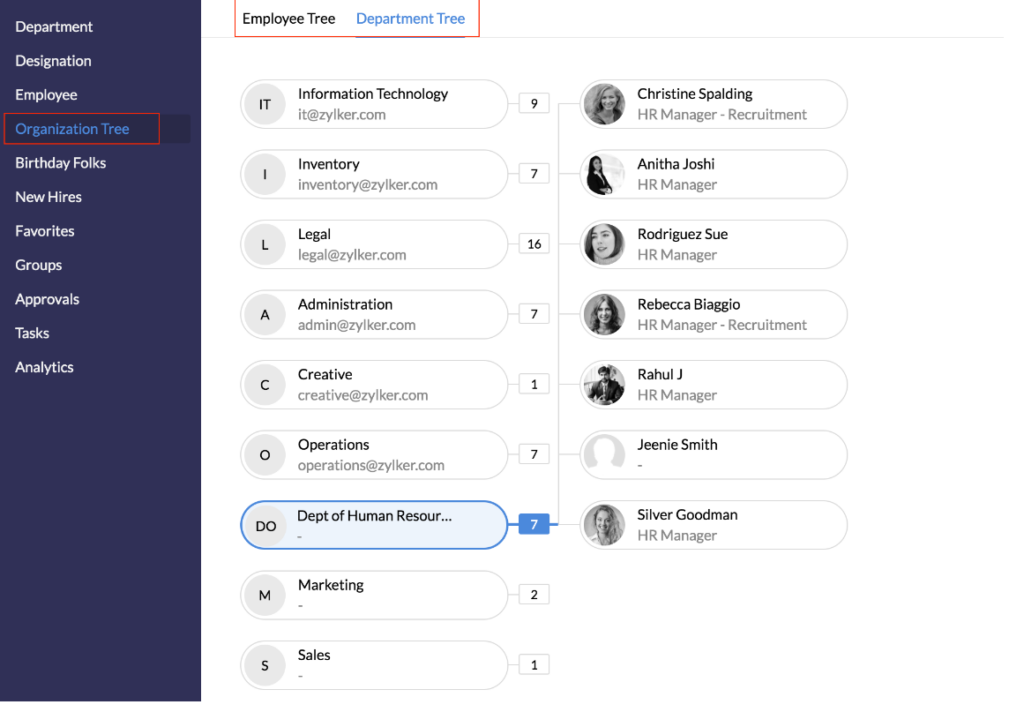Open Approvals from the sidebar
This screenshot has height=712, width=1024.
47,298
